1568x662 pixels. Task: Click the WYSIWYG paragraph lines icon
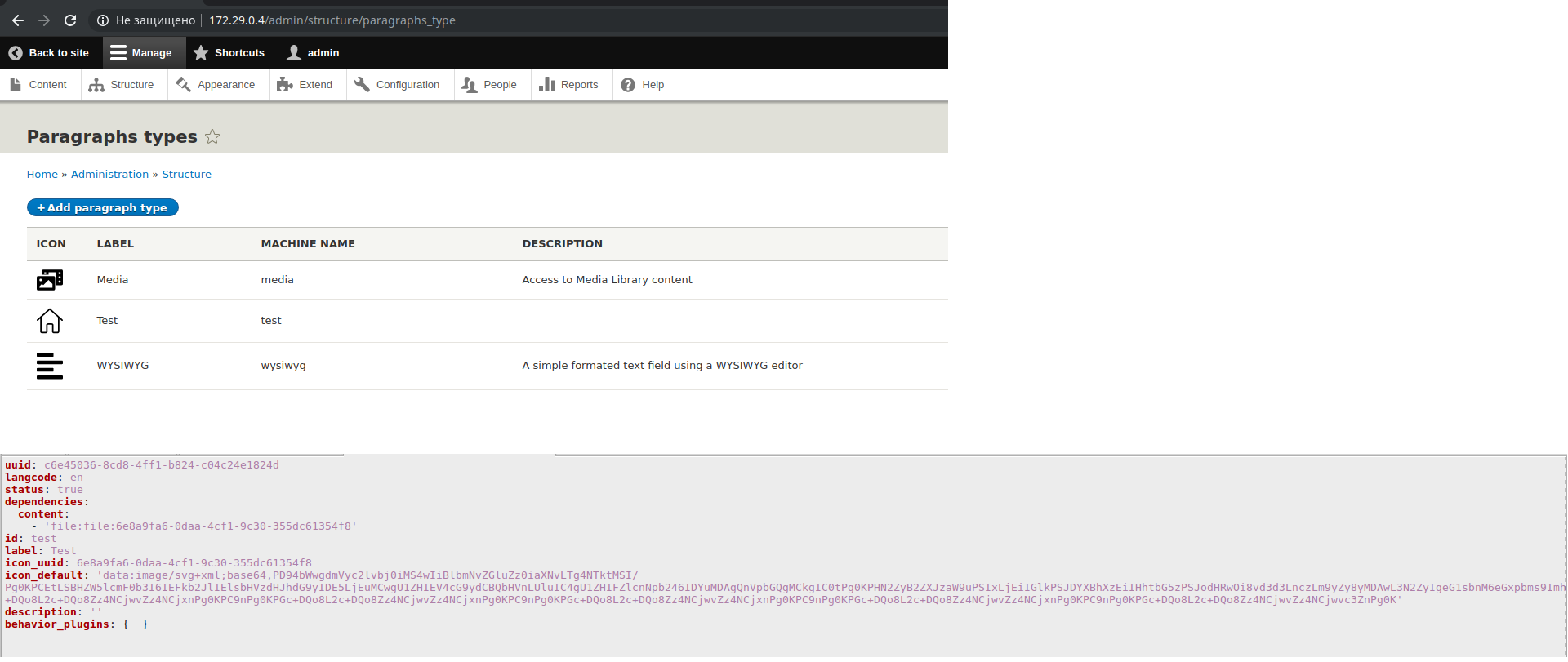(x=50, y=366)
